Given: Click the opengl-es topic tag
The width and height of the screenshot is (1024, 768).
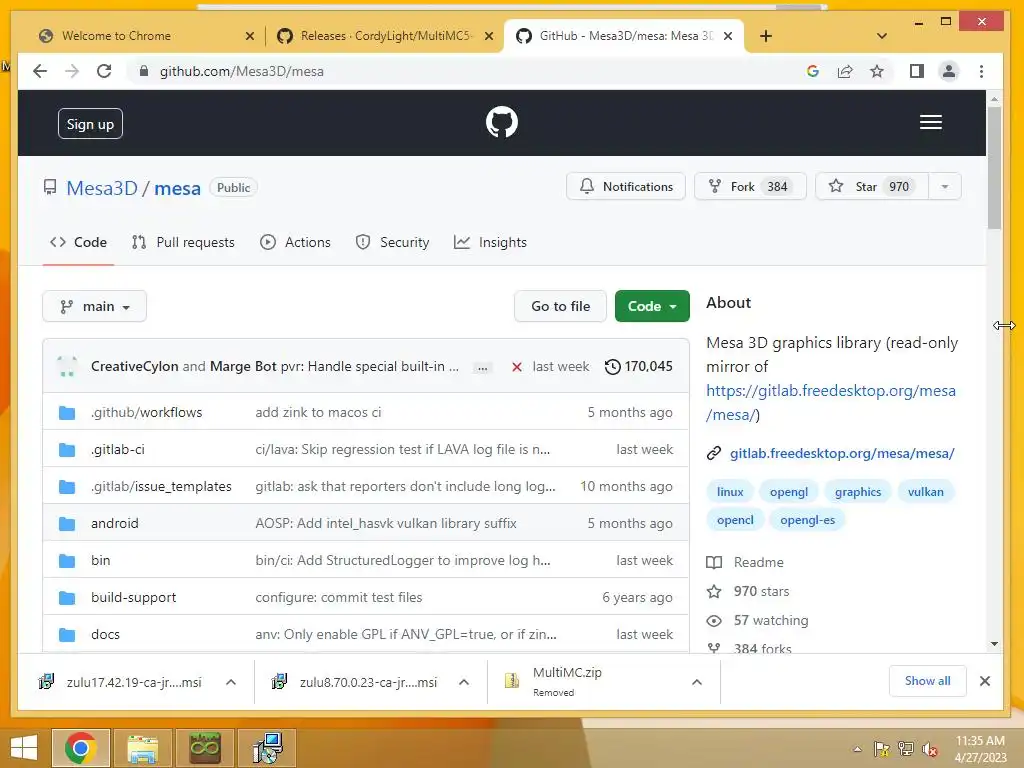Looking at the screenshot, I should click(x=807, y=520).
